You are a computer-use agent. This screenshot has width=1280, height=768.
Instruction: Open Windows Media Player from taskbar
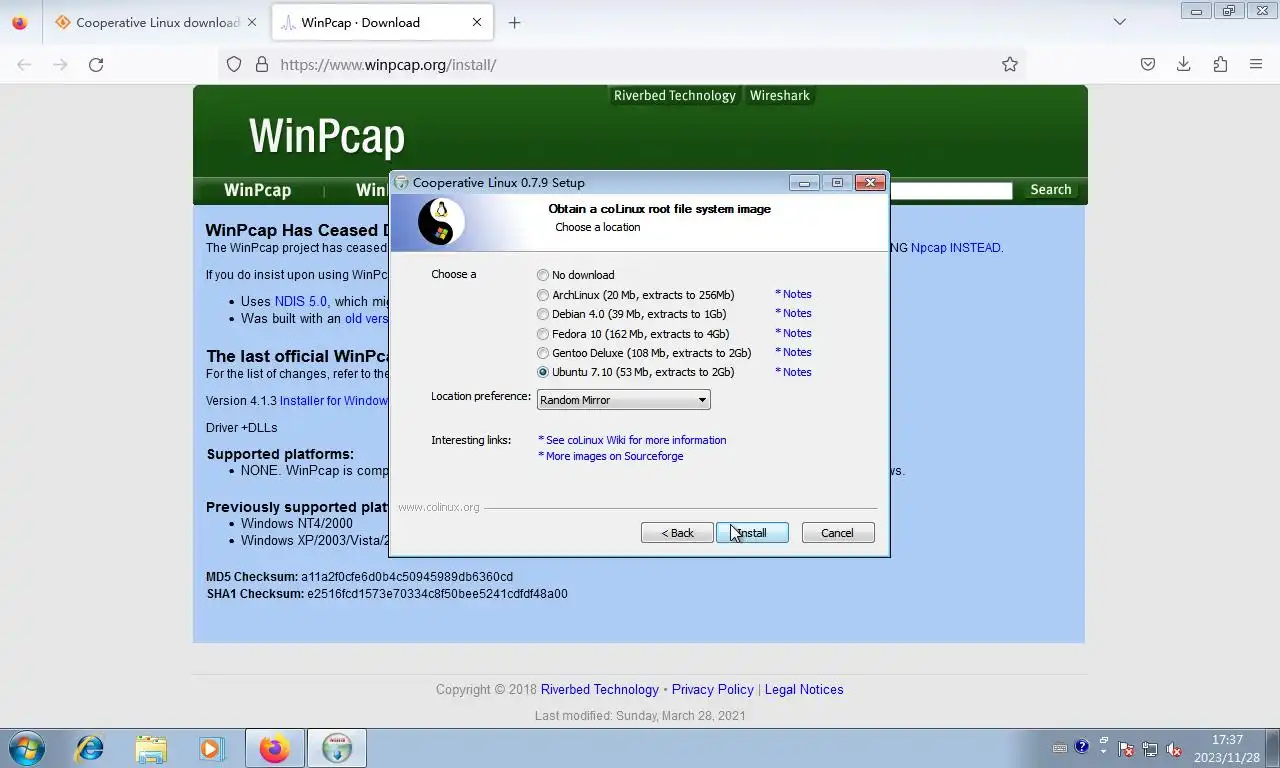(211, 748)
